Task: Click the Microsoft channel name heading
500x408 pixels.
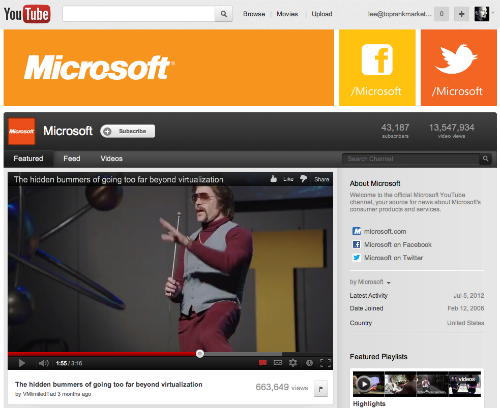Action: coord(68,131)
